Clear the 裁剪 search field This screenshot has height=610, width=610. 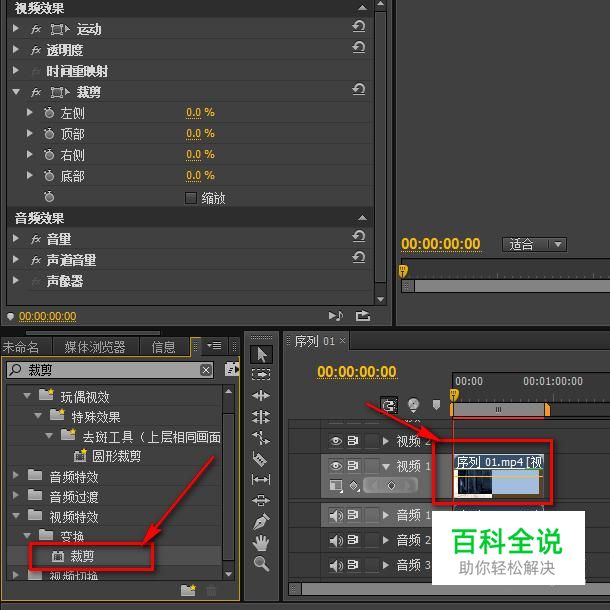coord(206,370)
